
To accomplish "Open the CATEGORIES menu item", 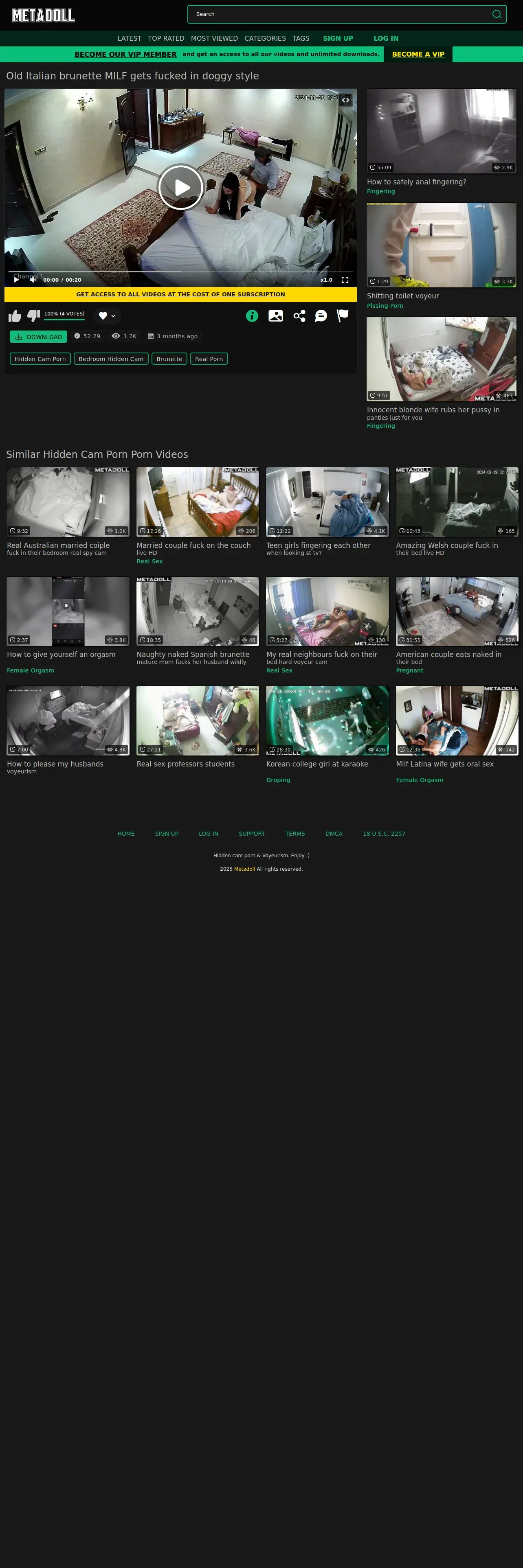I will point(265,38).
